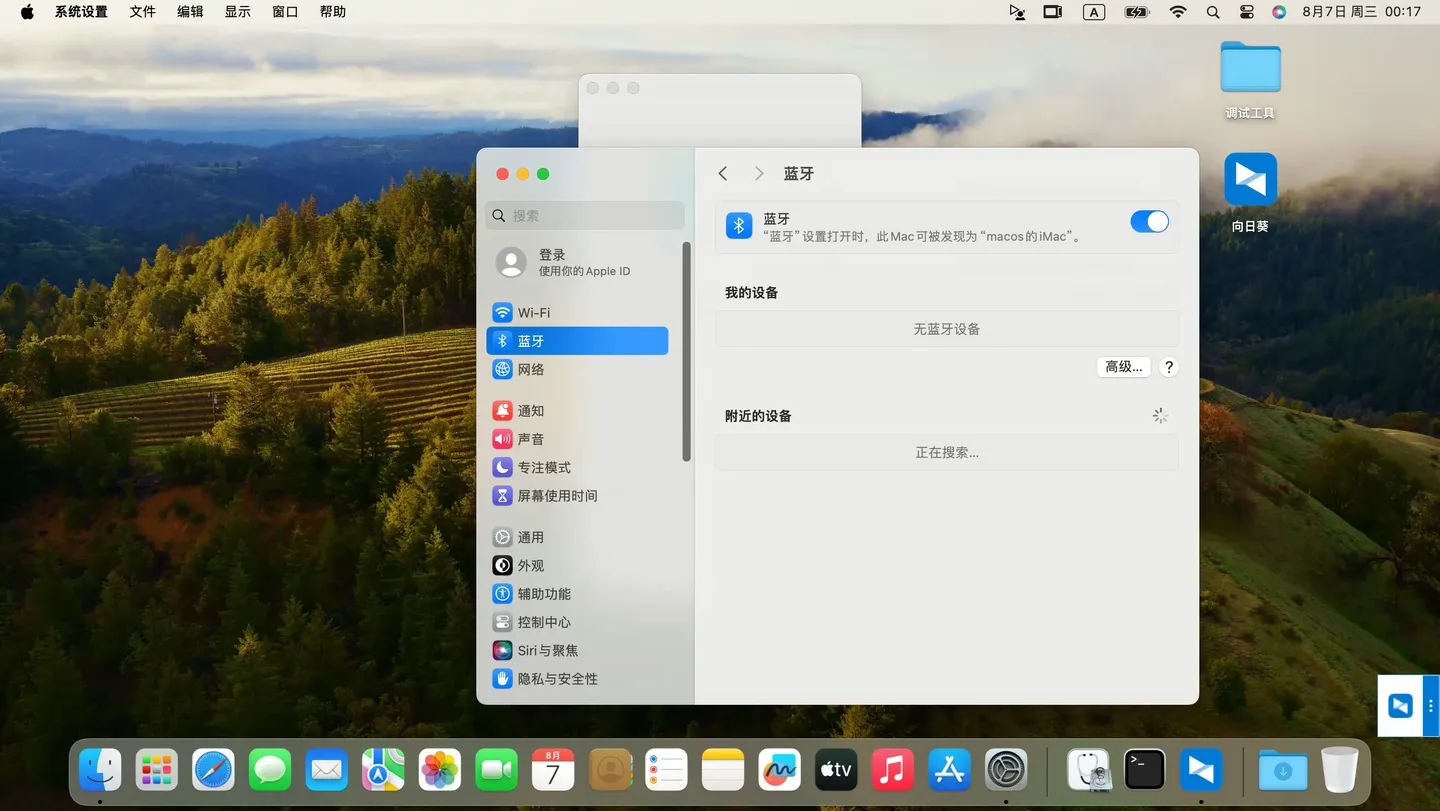This screenshot has width=1440, height=811.
Task: Open the 编辑 (Edit) menu
Action: (190, 12)
